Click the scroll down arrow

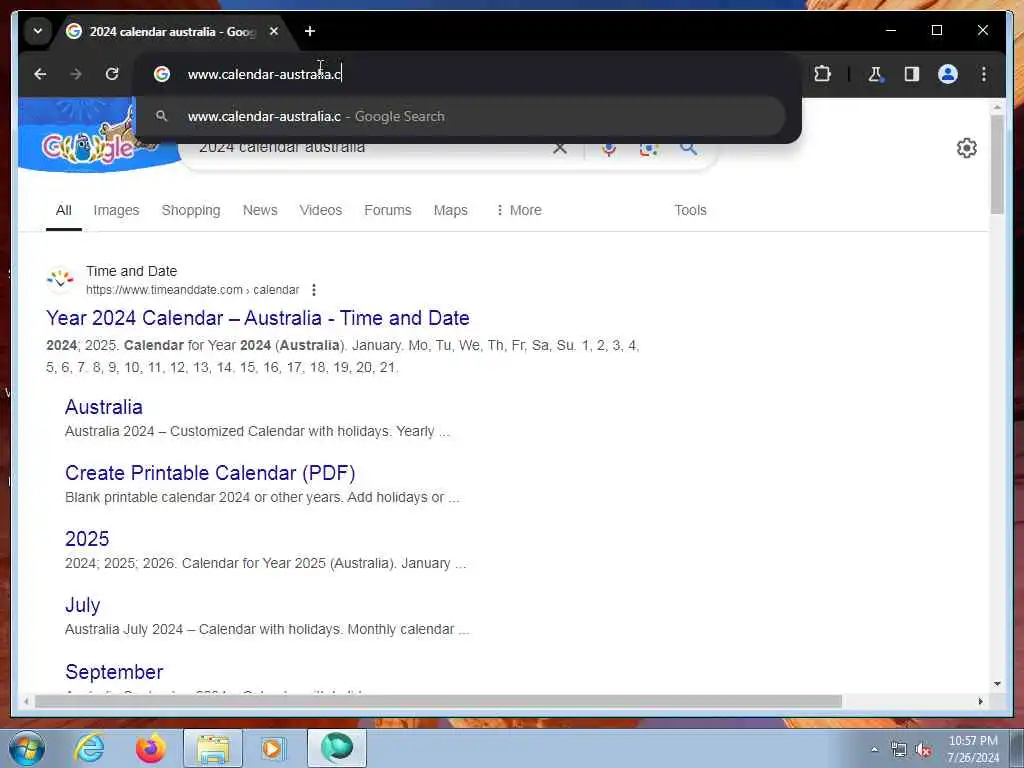coord(997,684)
